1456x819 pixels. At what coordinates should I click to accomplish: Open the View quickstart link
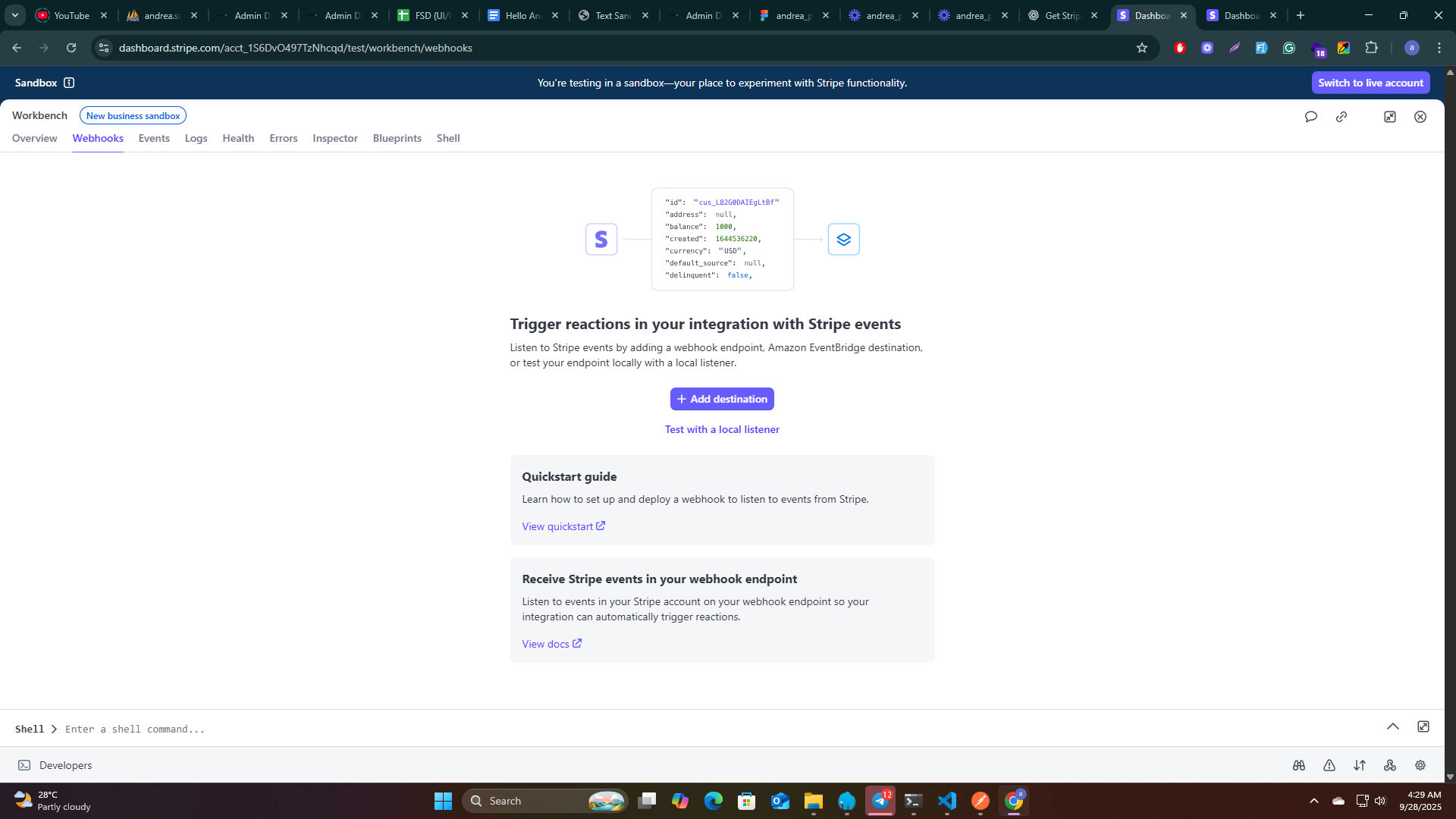click(563, 526)
